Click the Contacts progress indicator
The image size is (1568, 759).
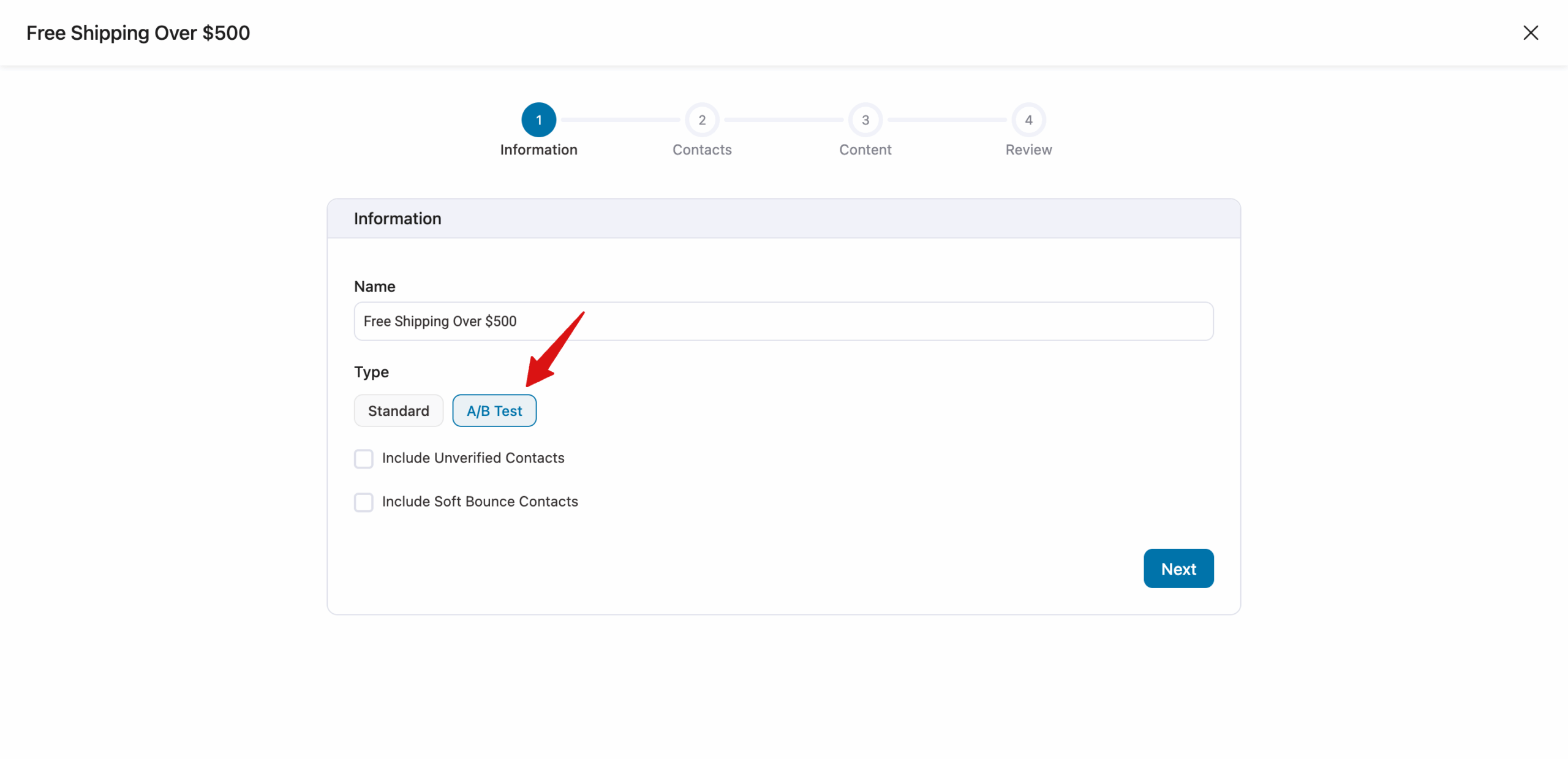pos(702,119)
